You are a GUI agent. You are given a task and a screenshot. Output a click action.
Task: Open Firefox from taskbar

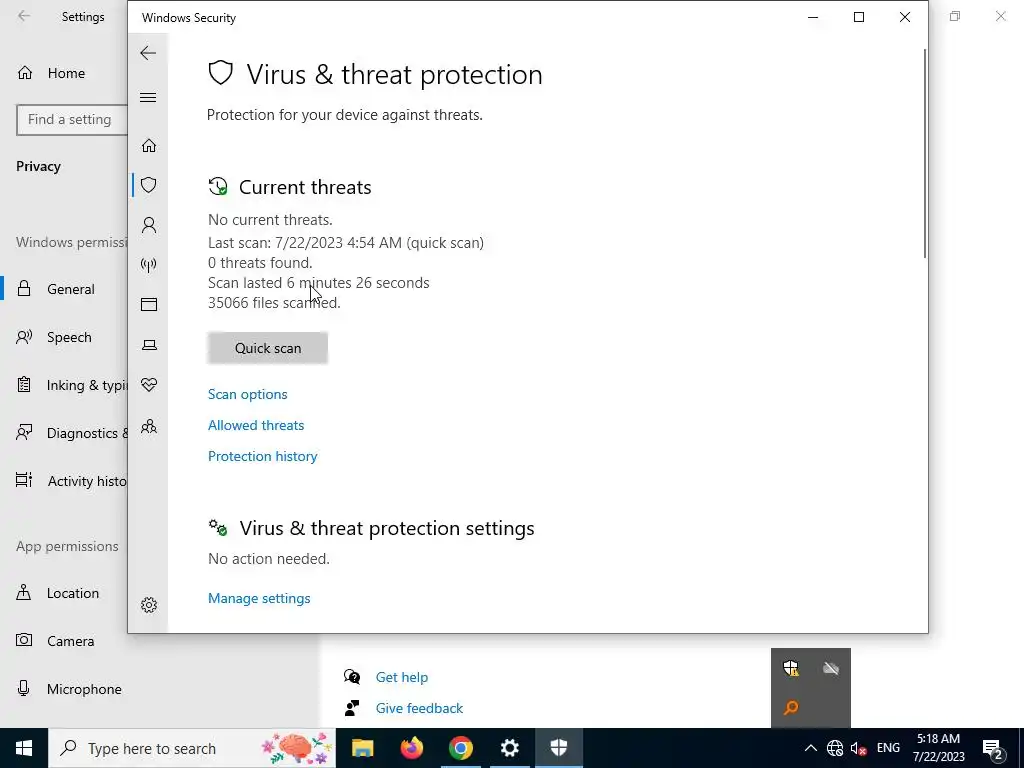point(411,748)
